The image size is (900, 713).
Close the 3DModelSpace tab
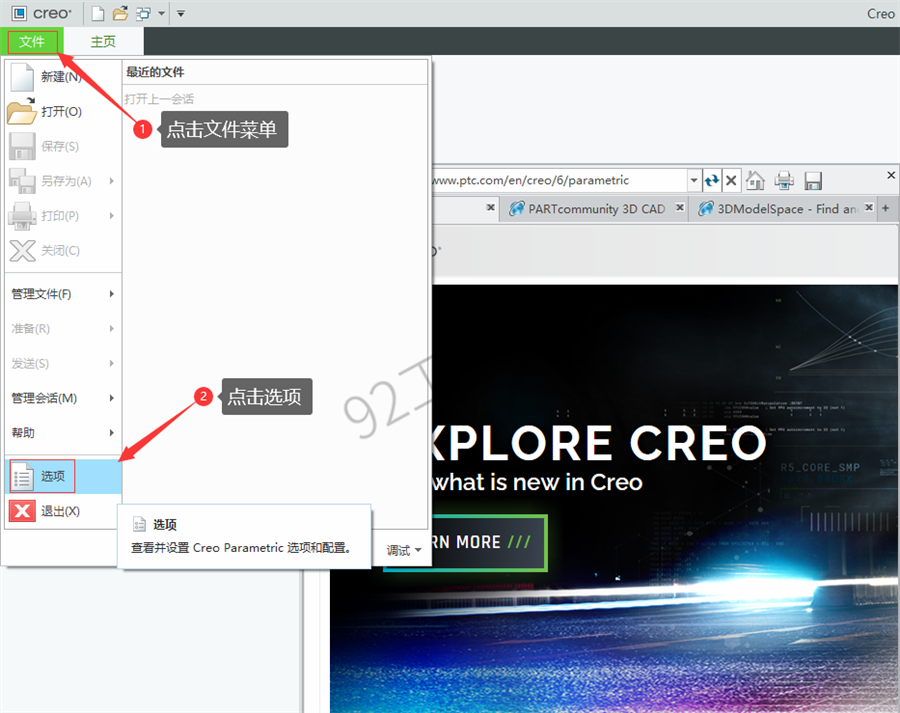coord(869,207)
